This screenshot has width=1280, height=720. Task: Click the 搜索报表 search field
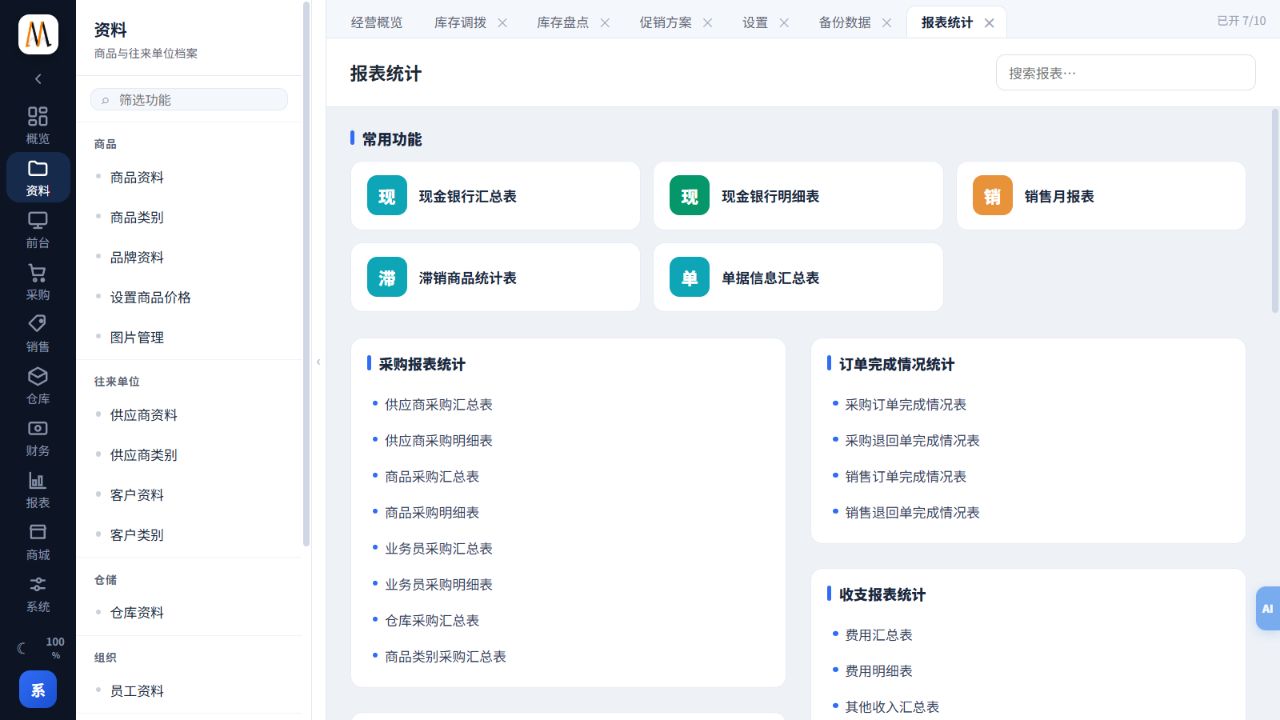pos(1125,73)
